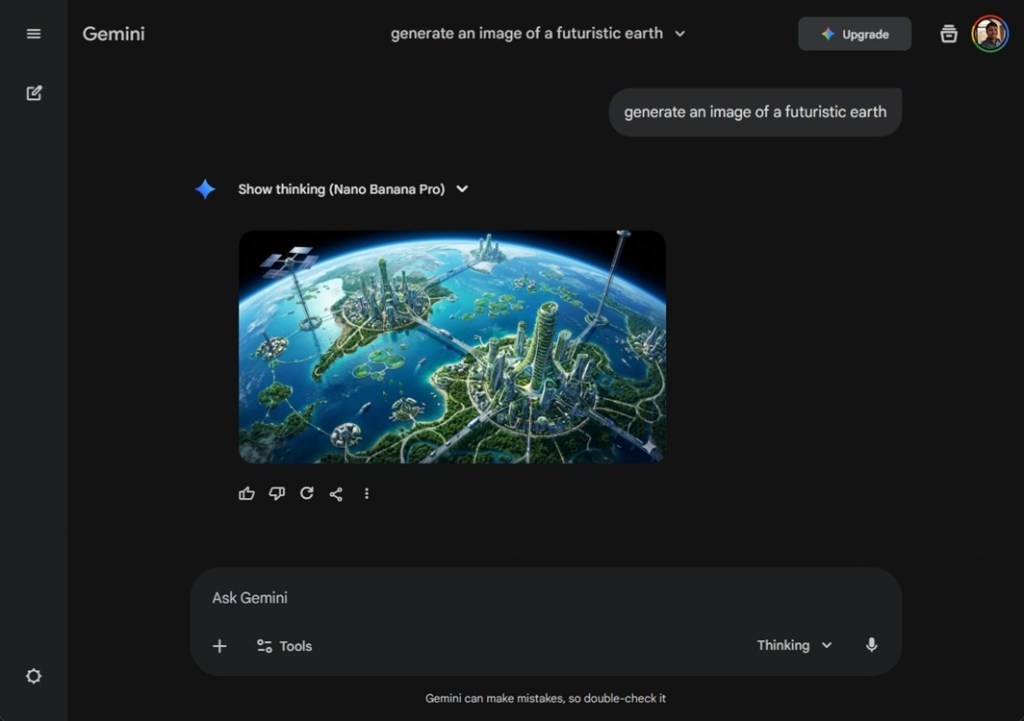1024x721 pixels.
Task: Activate microphone voice input
Action: [871, 645]
